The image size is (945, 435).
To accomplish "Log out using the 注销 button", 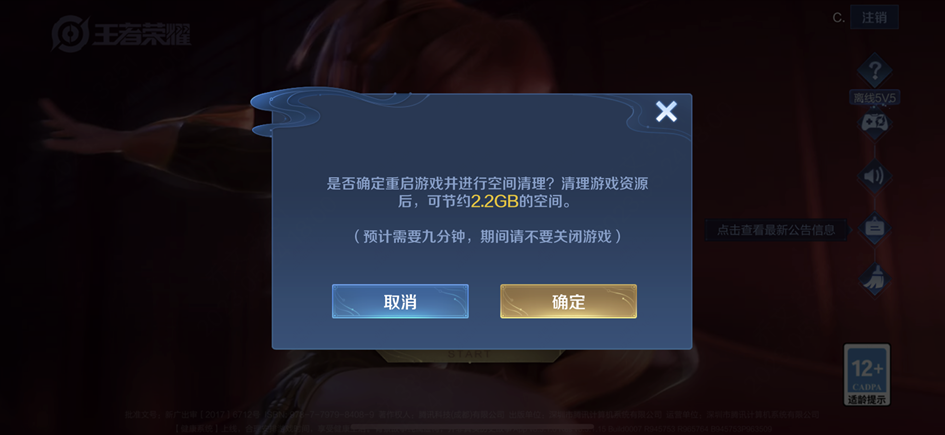I will (x=874, y=17).
